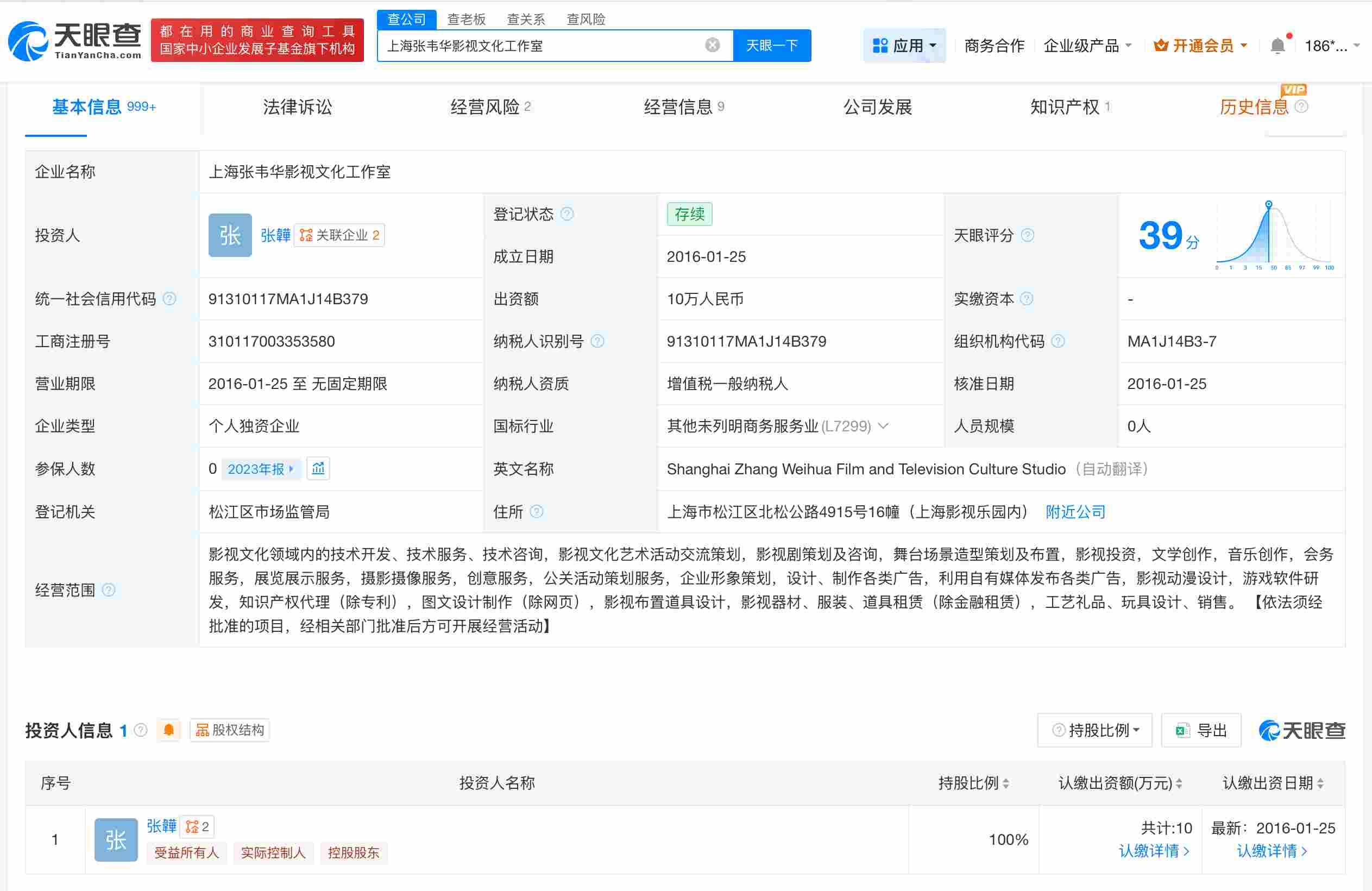The width and height of the screenshot is (1372, 891).
Task: Export investor data via 导出 icon
Action: tap(1201, 730)
